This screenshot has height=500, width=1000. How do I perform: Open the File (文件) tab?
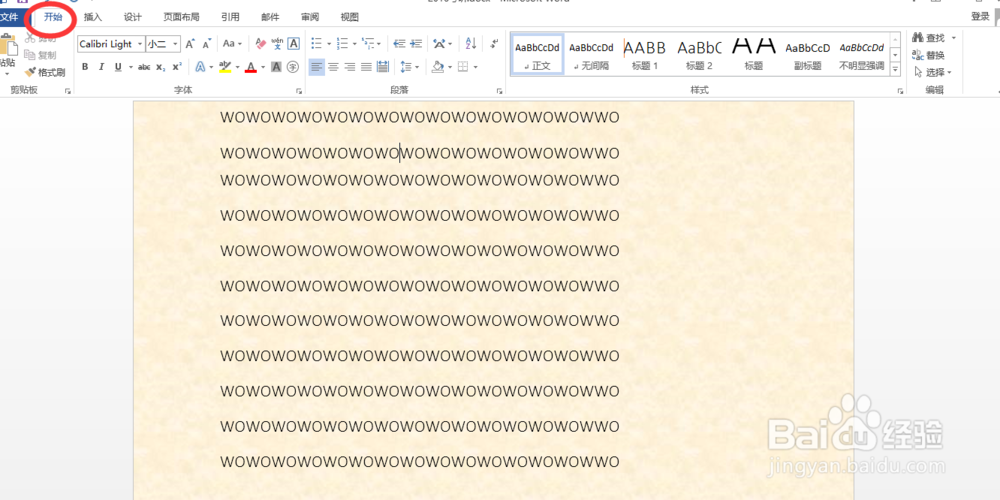[10, 17]
